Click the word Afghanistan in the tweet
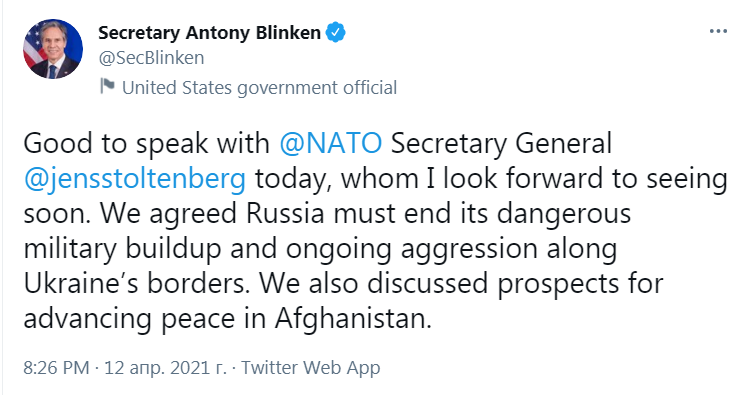The image size is (746, 395). coord(353,318)
